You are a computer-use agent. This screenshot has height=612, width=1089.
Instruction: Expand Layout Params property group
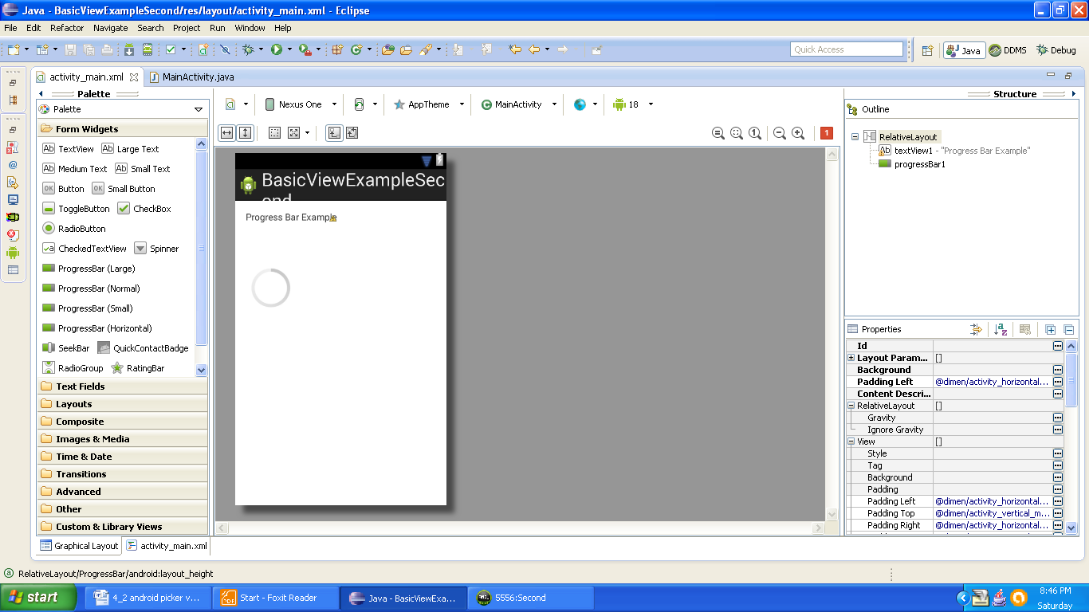851,358
